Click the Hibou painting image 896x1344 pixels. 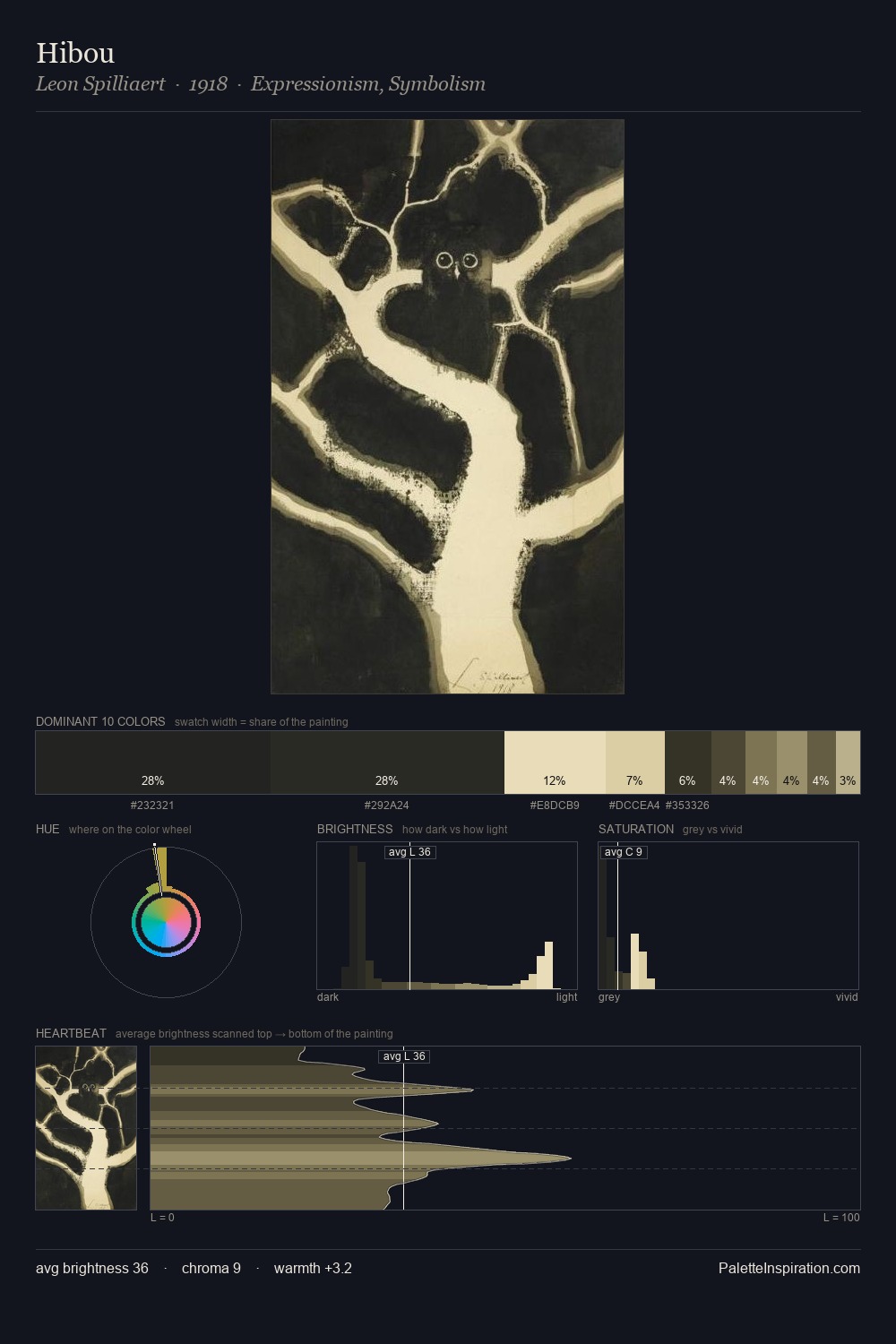447,407
